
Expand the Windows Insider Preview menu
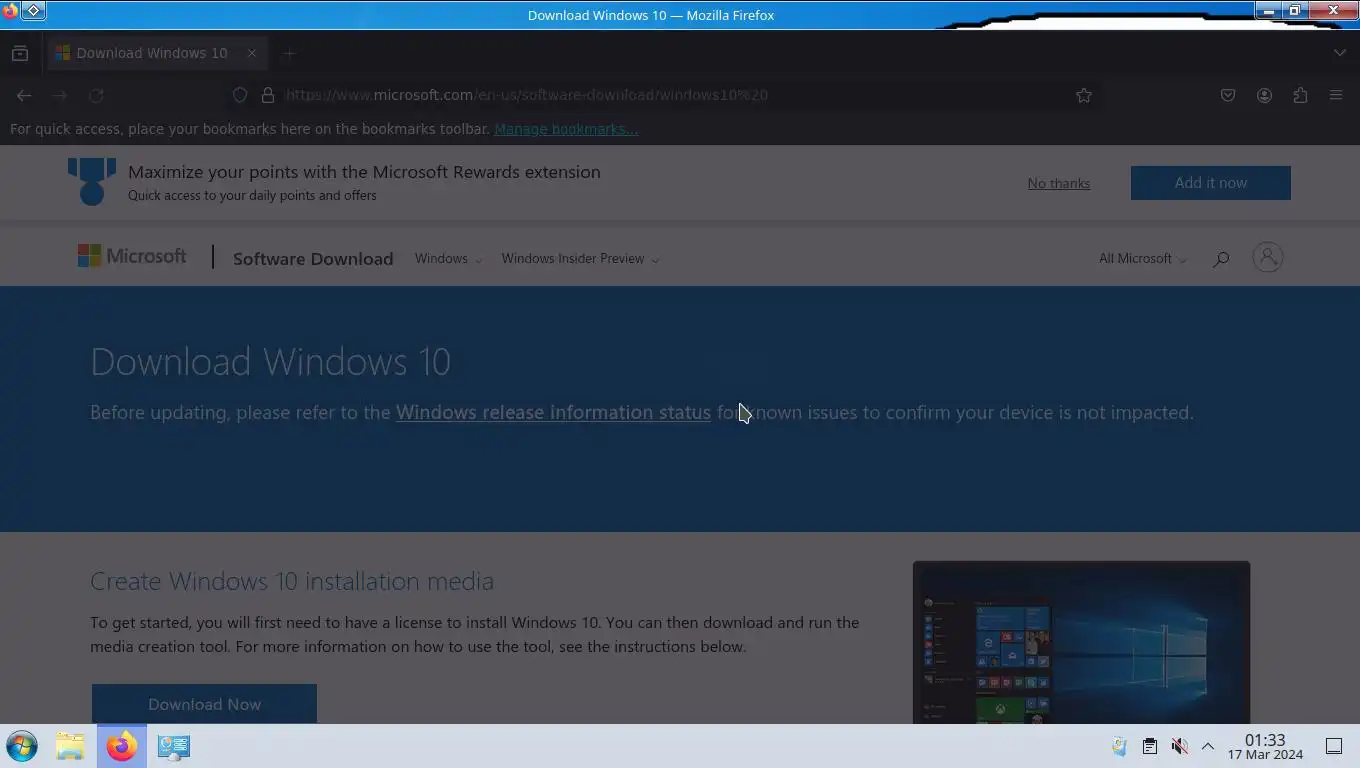click(580, 258)
